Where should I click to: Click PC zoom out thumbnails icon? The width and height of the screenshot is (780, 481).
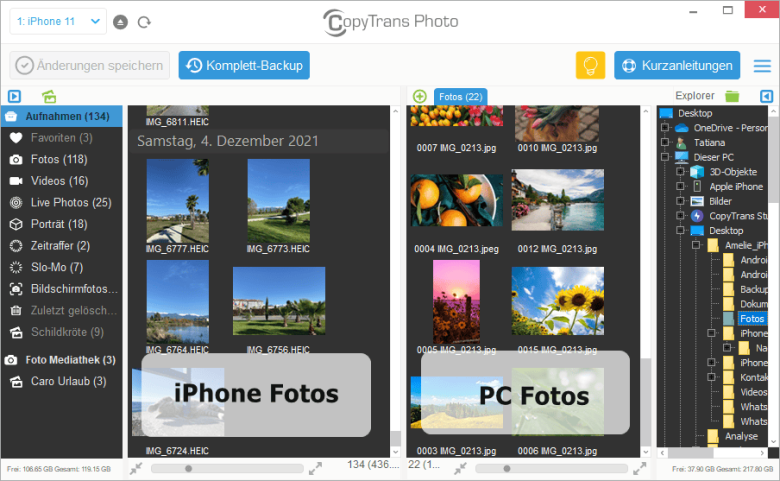click(x=460, y=469)
